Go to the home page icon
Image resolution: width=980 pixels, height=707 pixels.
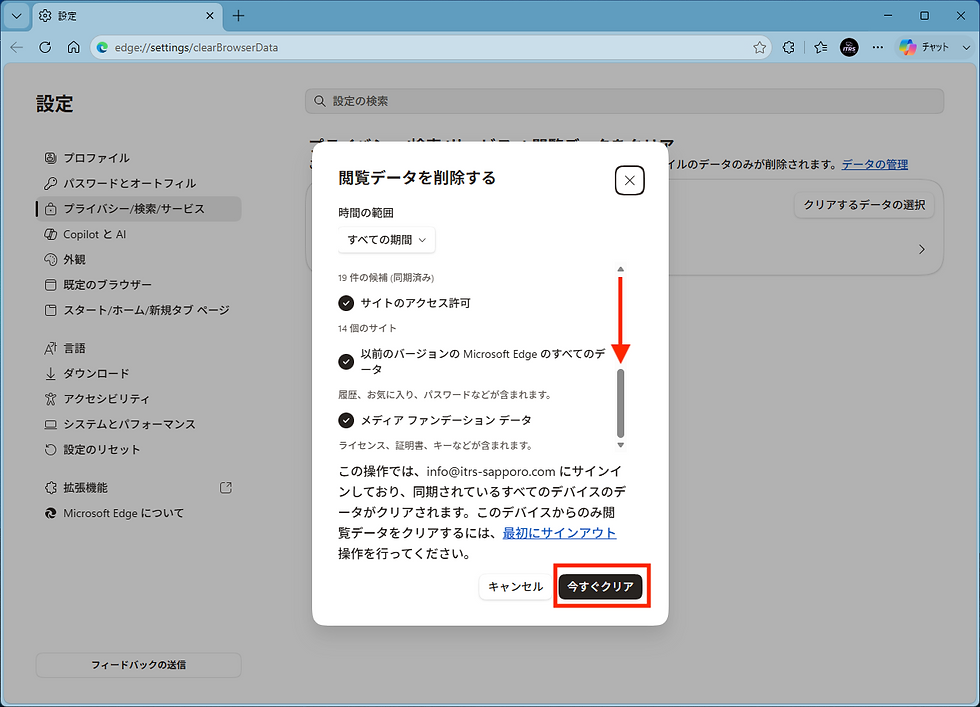[x=74, y=48]
